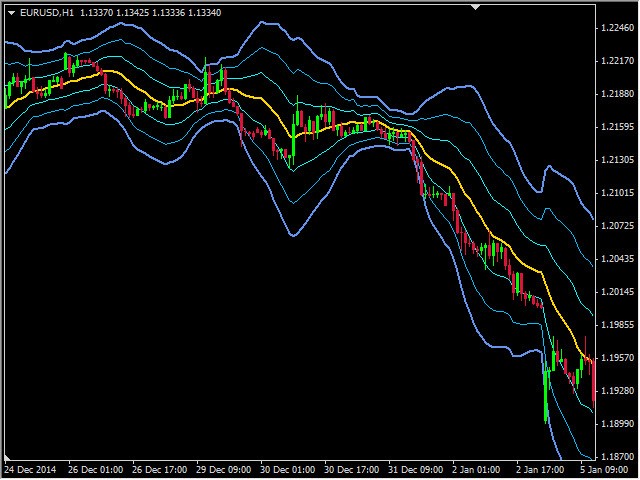Click the 1.21885 price scale label
Image resolution: width=640 pixels, height=480 pixels.
point(617,94)
